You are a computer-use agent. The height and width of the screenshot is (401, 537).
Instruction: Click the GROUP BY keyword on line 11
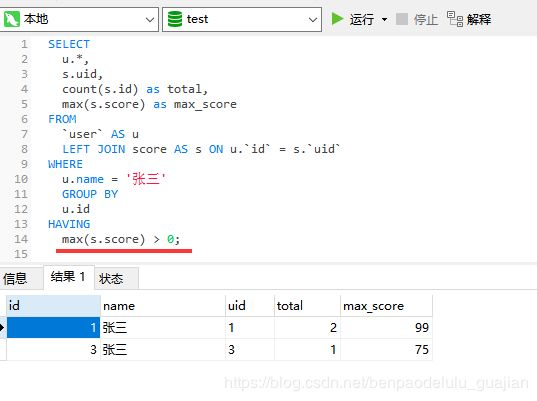coord(90,194)
